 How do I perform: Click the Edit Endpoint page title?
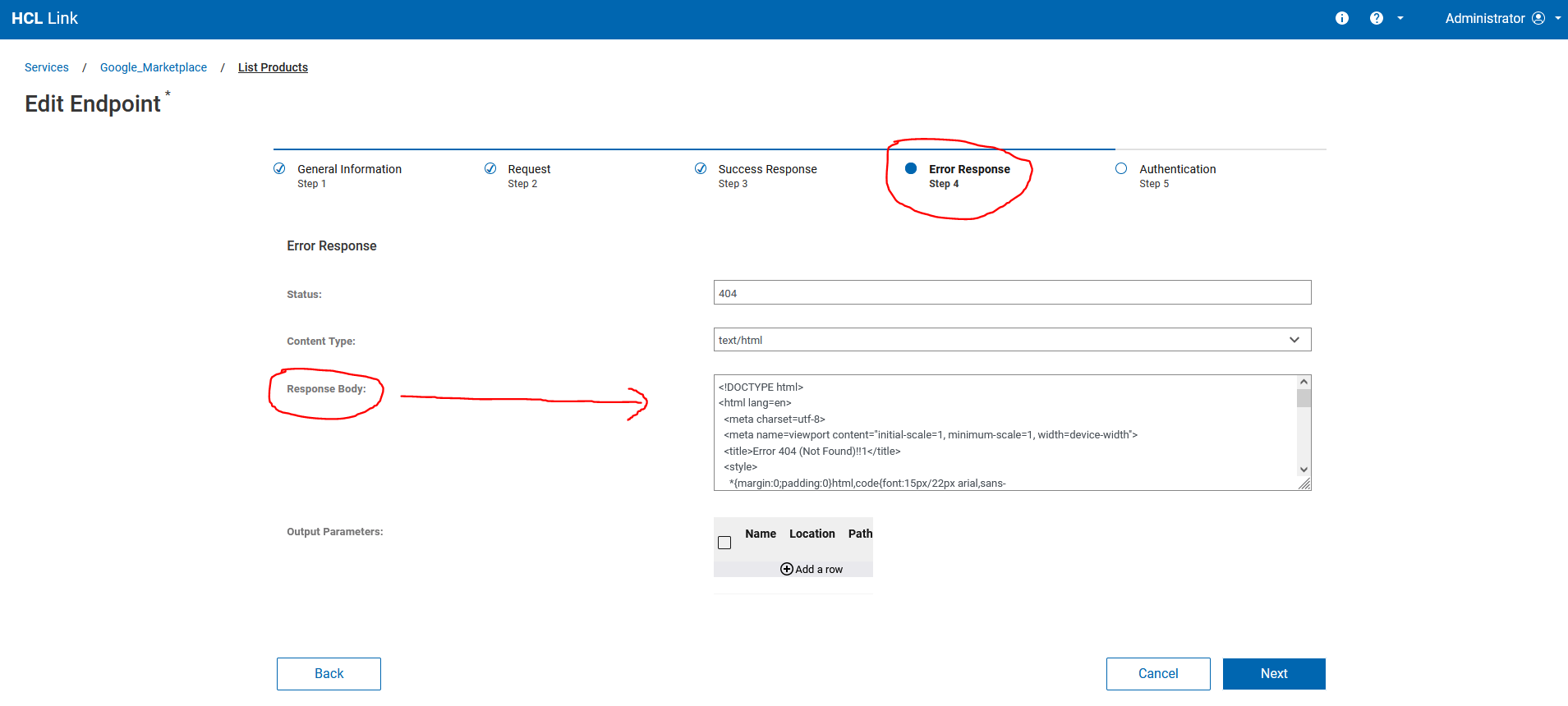tap(93, 103)
